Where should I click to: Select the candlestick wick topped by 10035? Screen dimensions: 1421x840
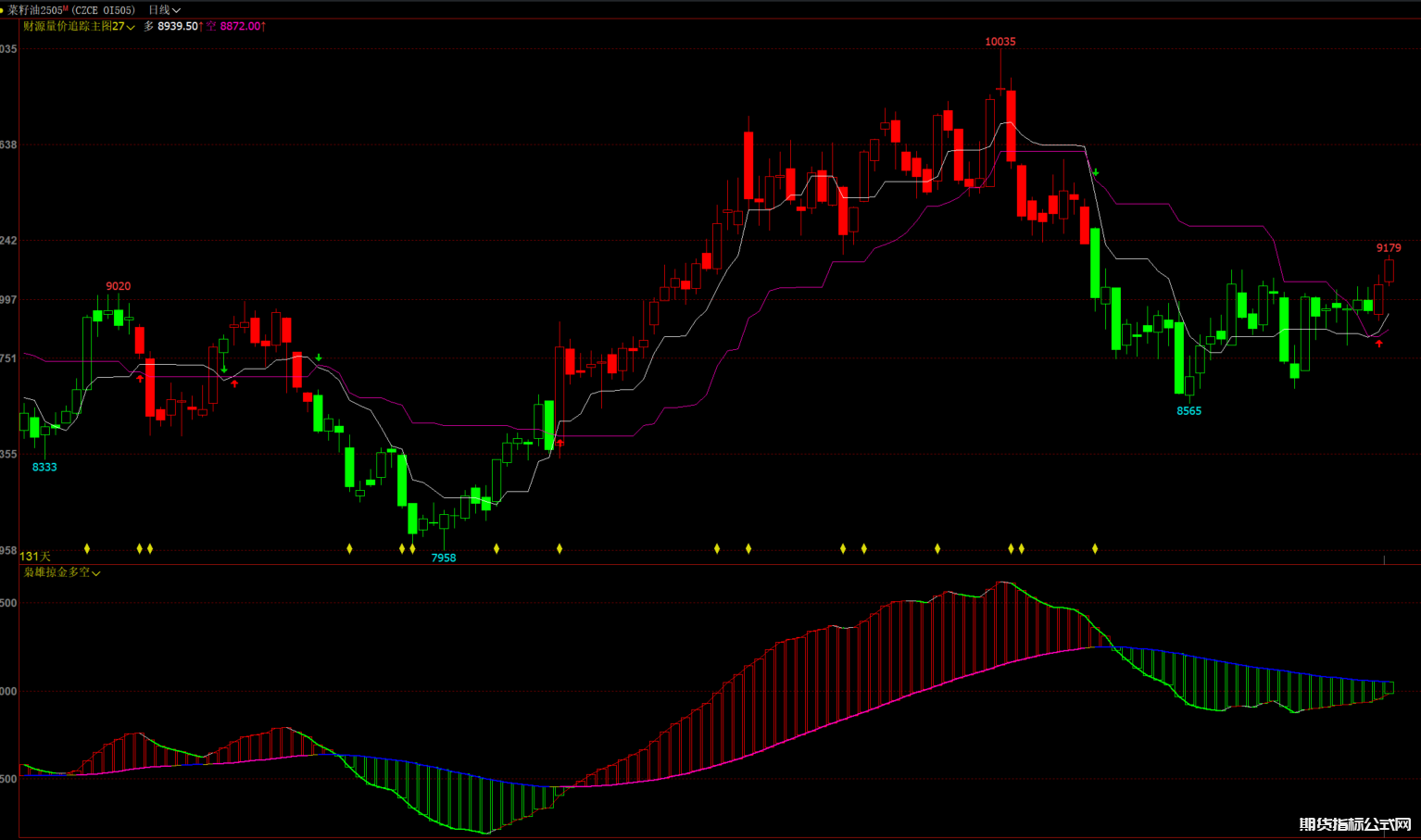pos(1000,69)
